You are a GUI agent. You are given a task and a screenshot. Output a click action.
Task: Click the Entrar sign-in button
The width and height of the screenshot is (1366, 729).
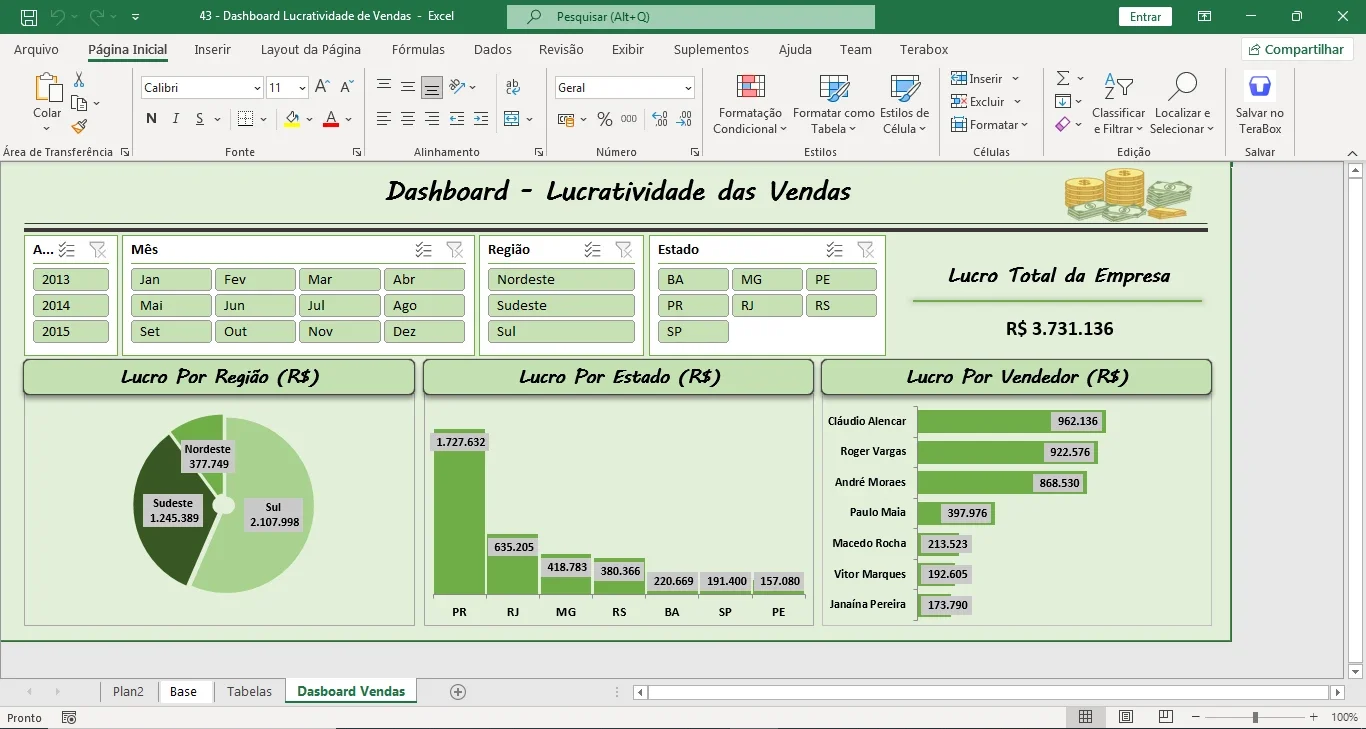pos(1145,17)
